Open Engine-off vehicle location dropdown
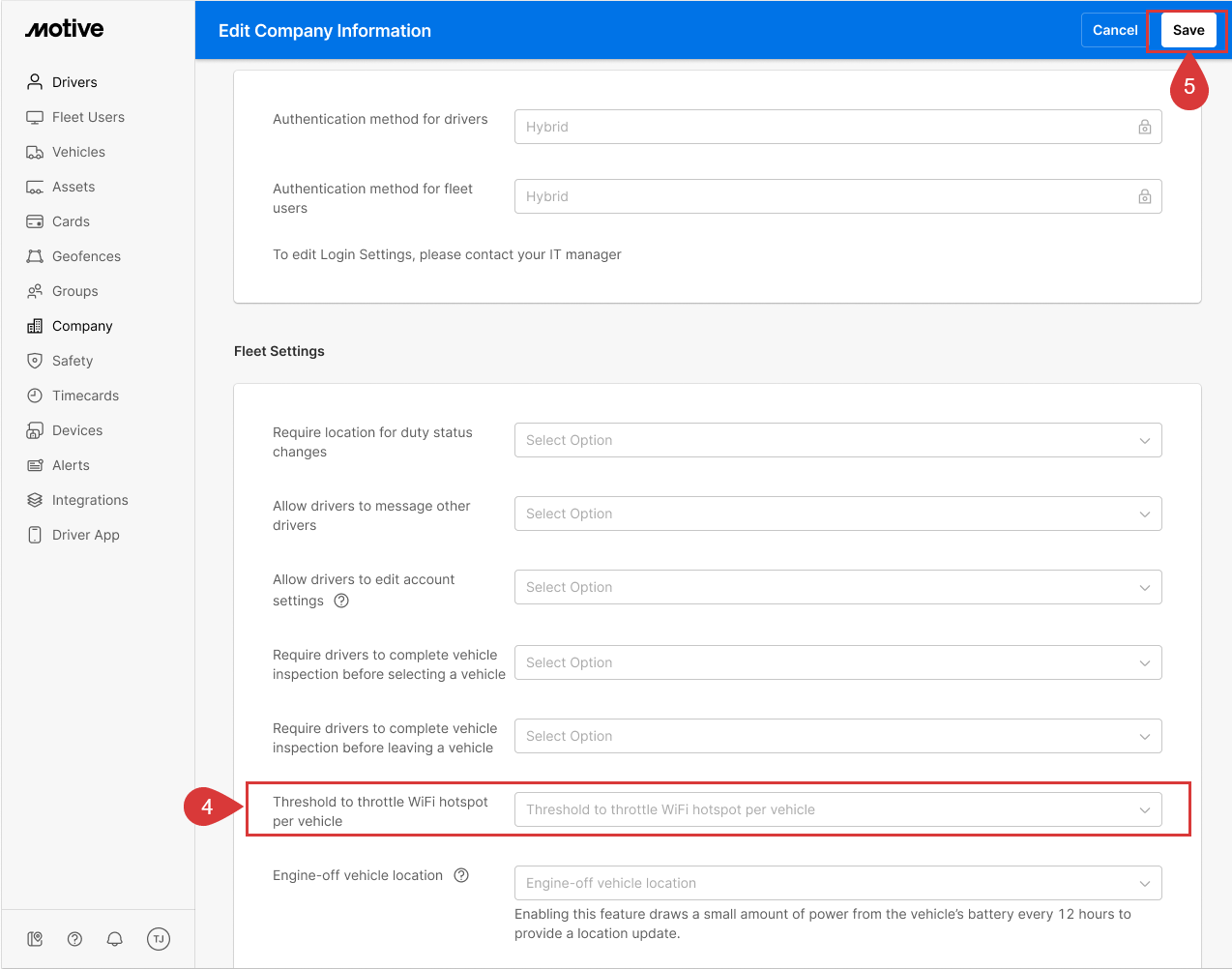The width and height of the screenshot is (1232, 969). coord(838,883)
